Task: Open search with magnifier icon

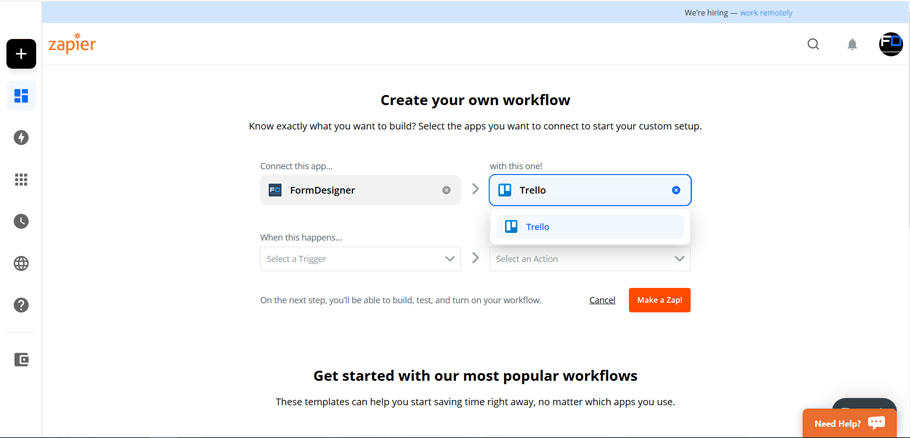Action: coord(813,44)
